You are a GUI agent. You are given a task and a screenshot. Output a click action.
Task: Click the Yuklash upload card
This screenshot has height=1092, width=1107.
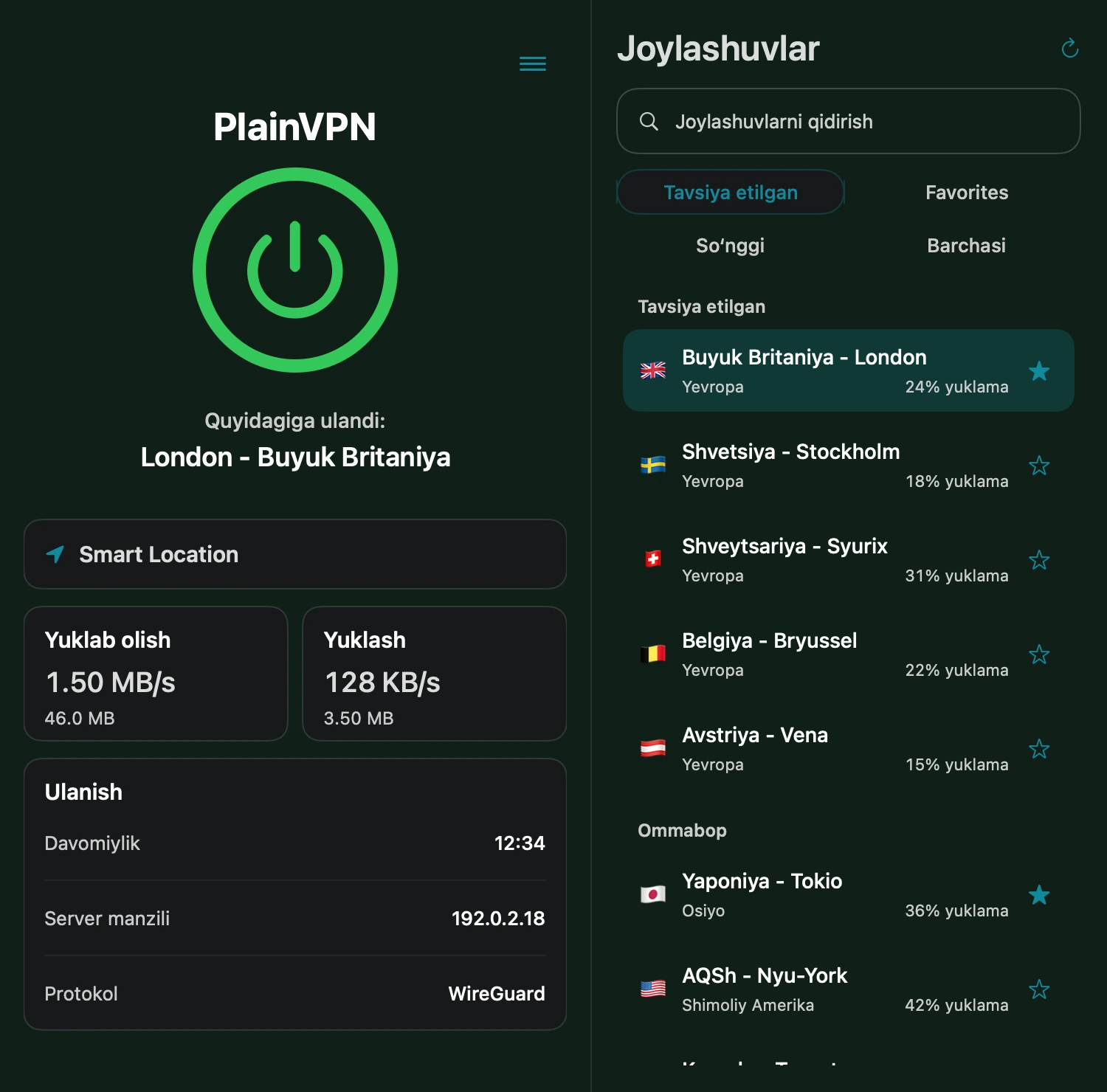tap(435, 674)
